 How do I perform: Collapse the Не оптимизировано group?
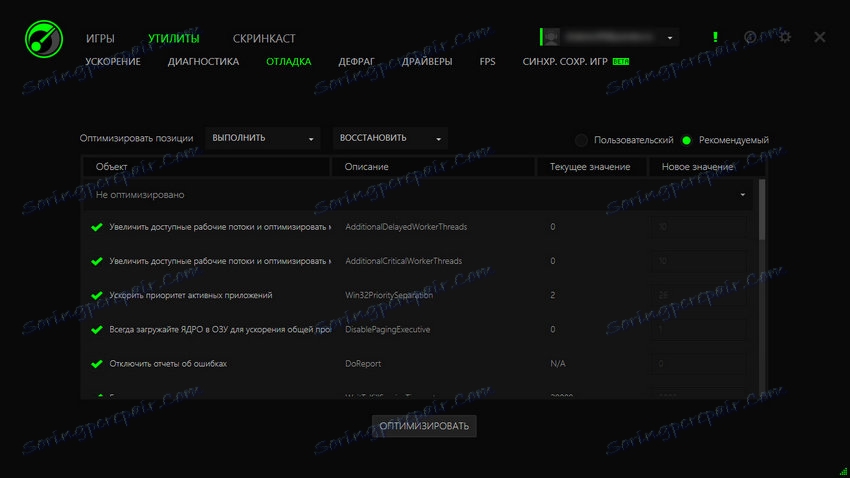coord(743,195)
